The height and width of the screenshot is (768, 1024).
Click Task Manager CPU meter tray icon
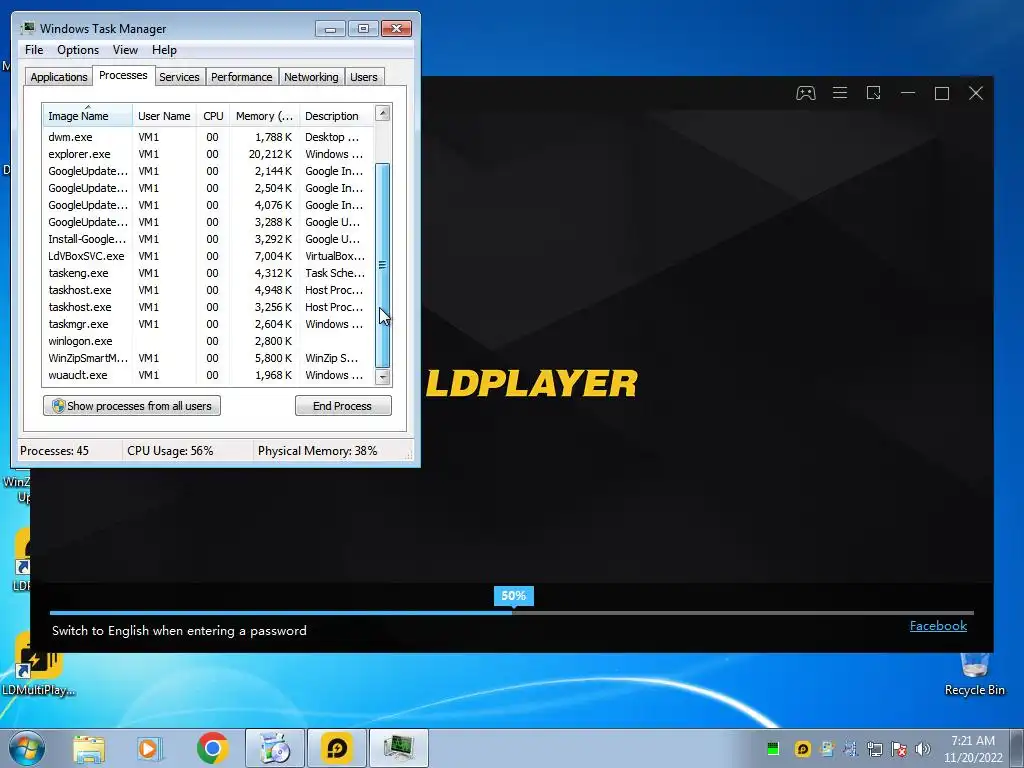[773, 748]
